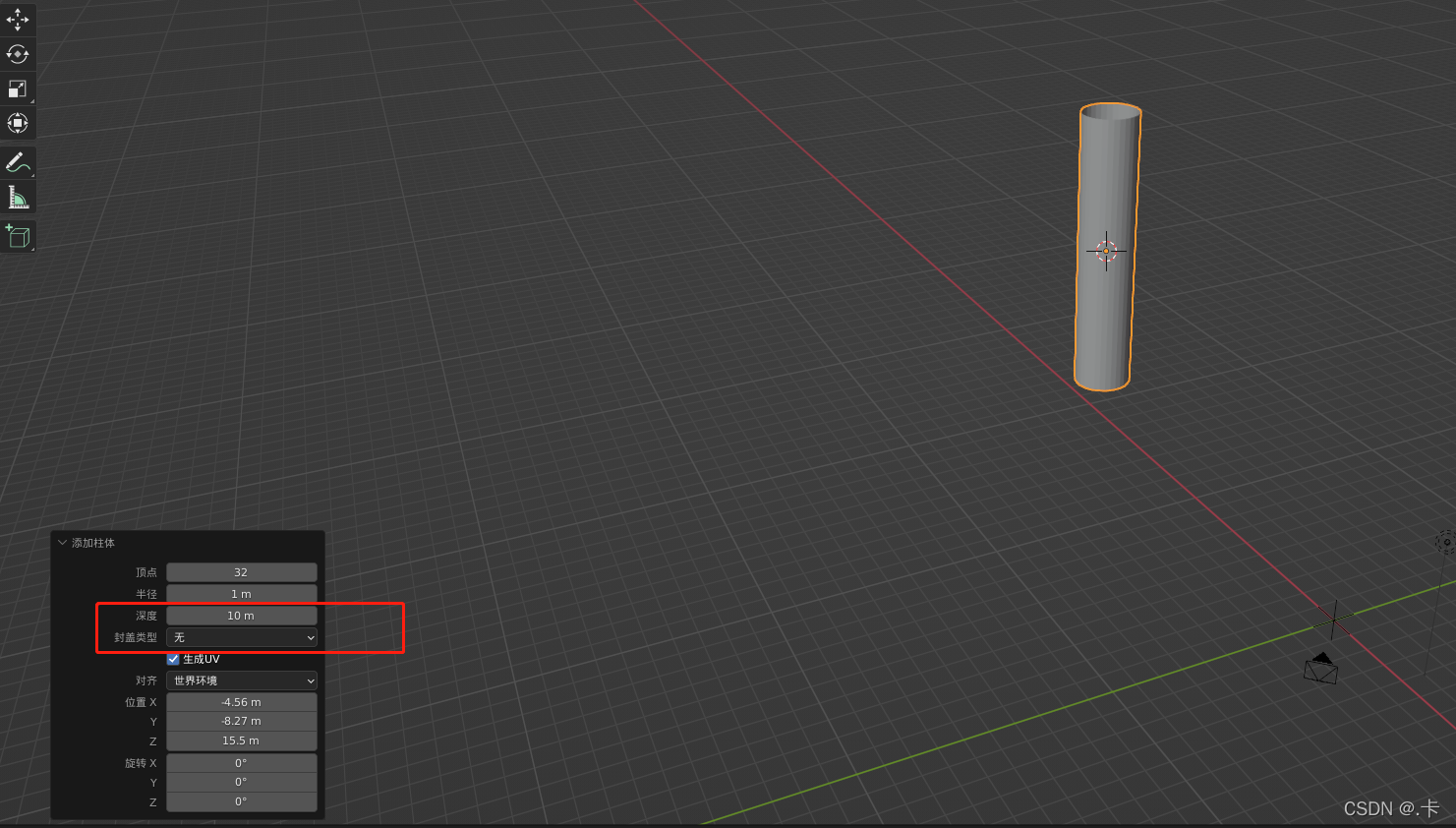Collapse the 添加柱体 panel
Screen dimensions: 1456x828
click(63, 543)
